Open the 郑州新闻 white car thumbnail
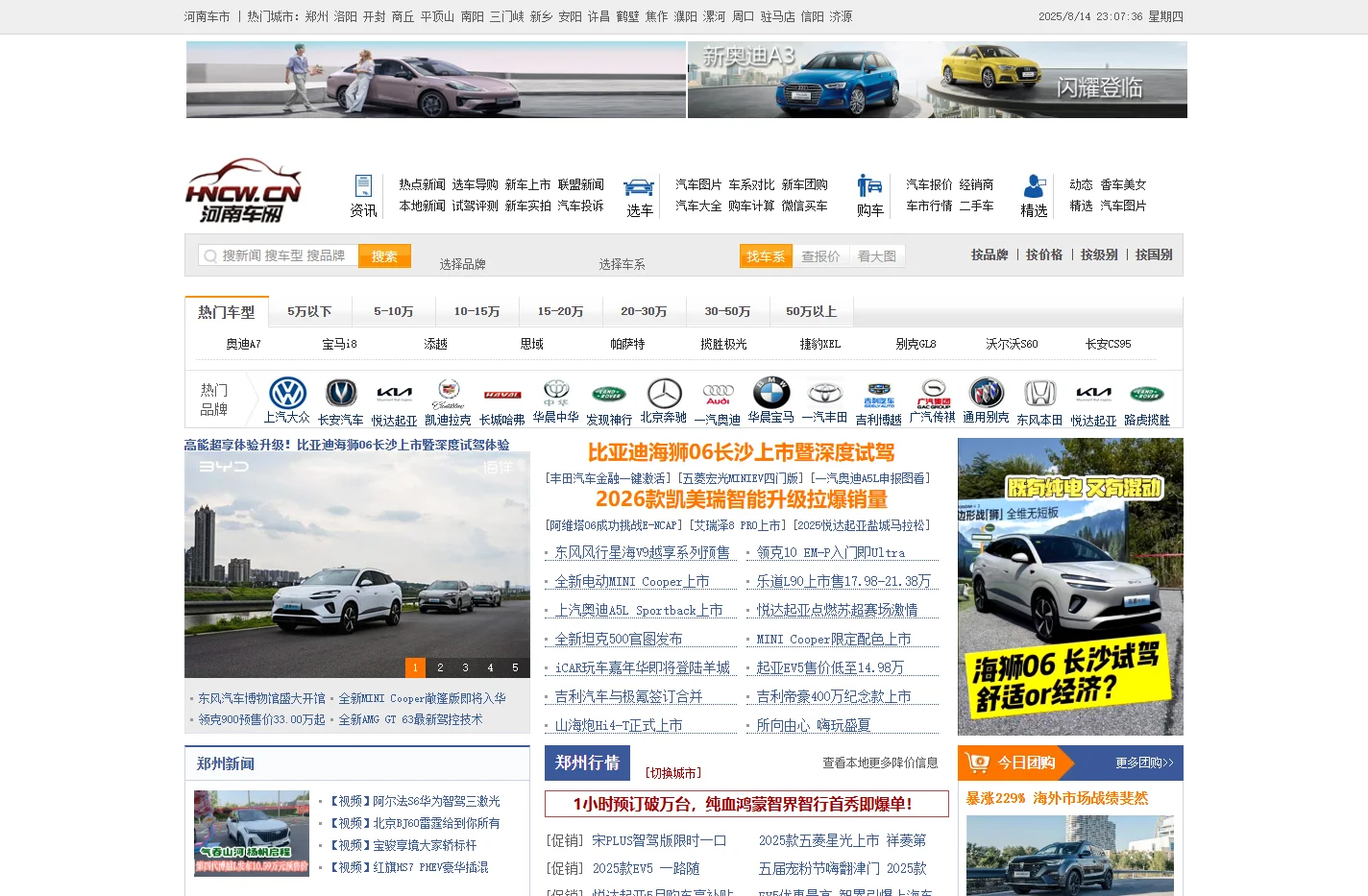Screen dimensions: 1368x896 252,834
